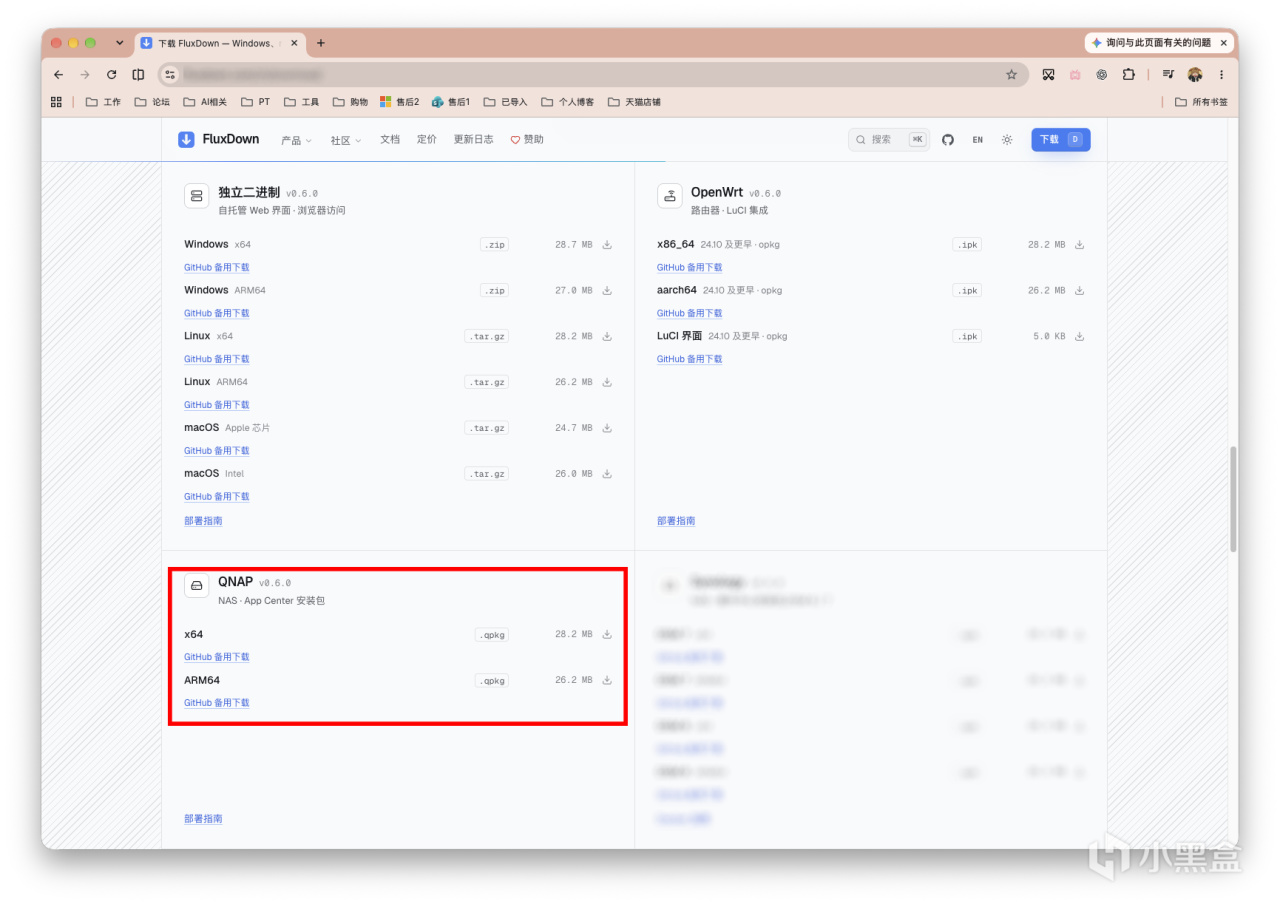Screen dimensions: 1280x904
Task: Open the 所有书签 folder
Action: pyautogui.click(x=1201, y=102)
